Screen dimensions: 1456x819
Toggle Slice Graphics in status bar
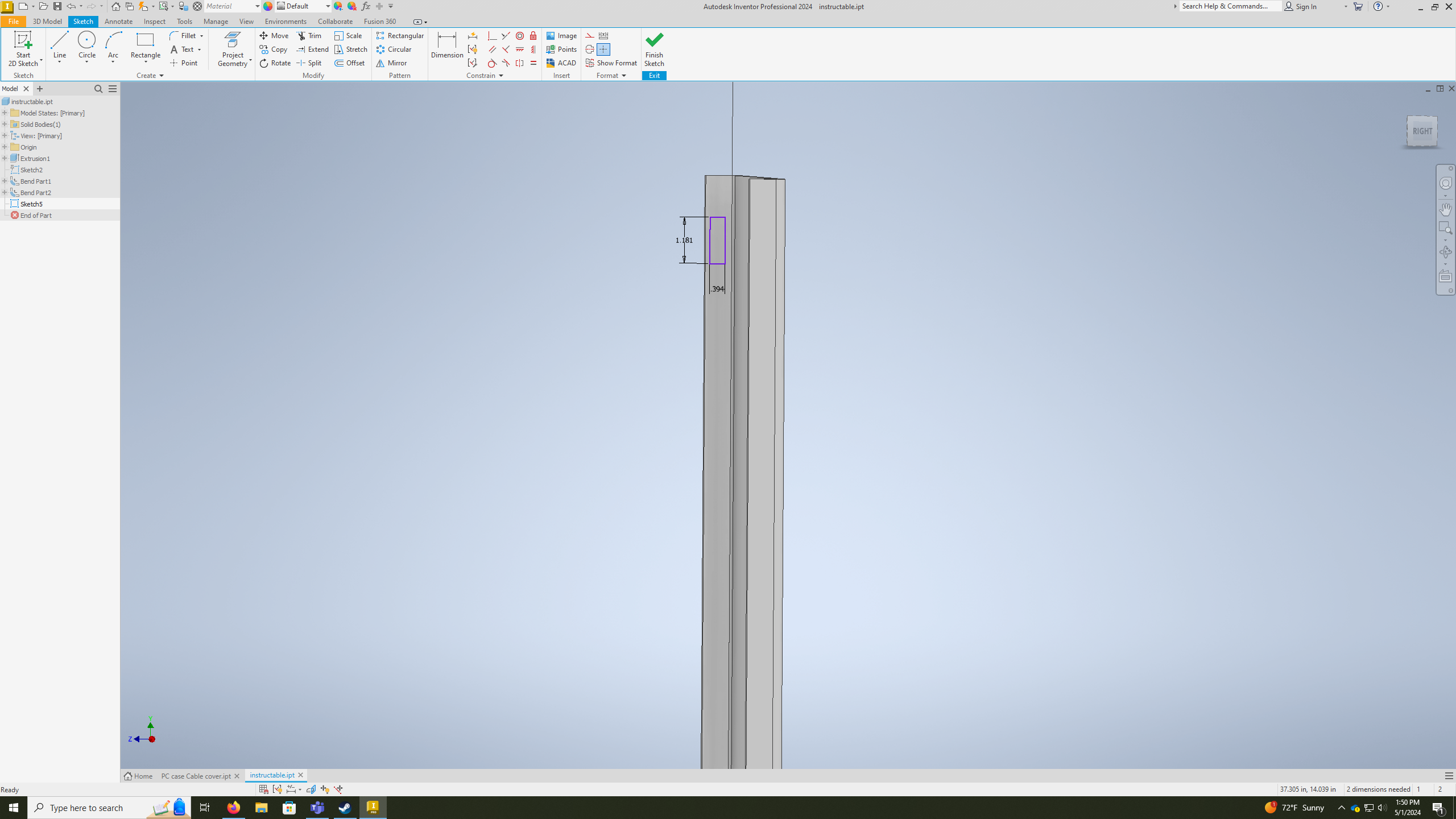(311, 789)
